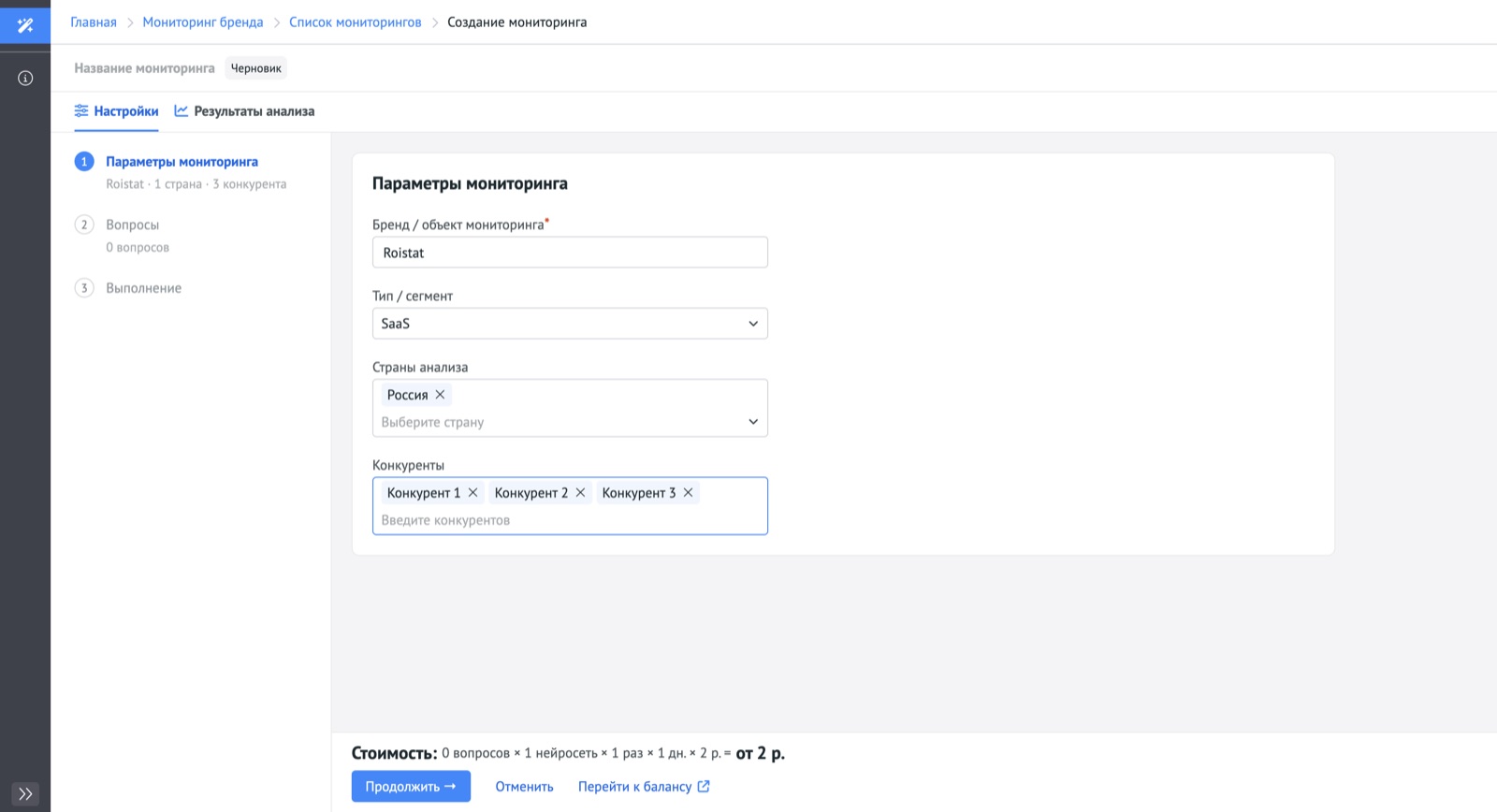Remove the Конкурент 1 tag

click(472, 493)
